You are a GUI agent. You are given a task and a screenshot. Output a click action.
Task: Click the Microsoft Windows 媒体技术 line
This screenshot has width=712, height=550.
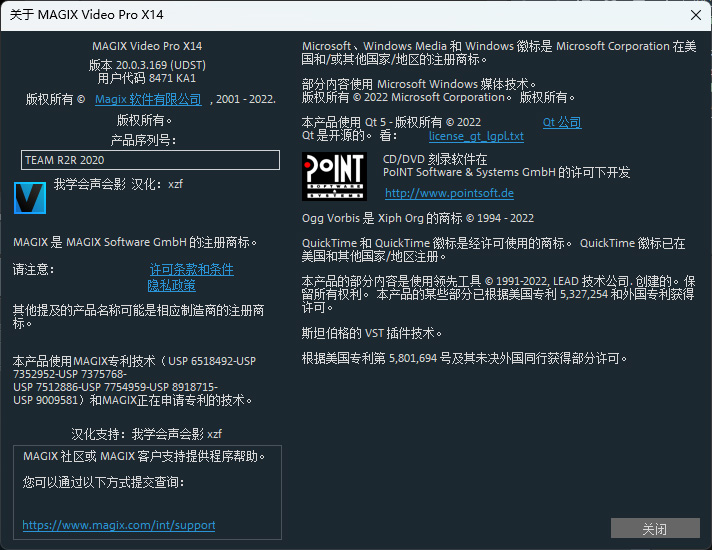pyautogui.click(x=420, y=84)
